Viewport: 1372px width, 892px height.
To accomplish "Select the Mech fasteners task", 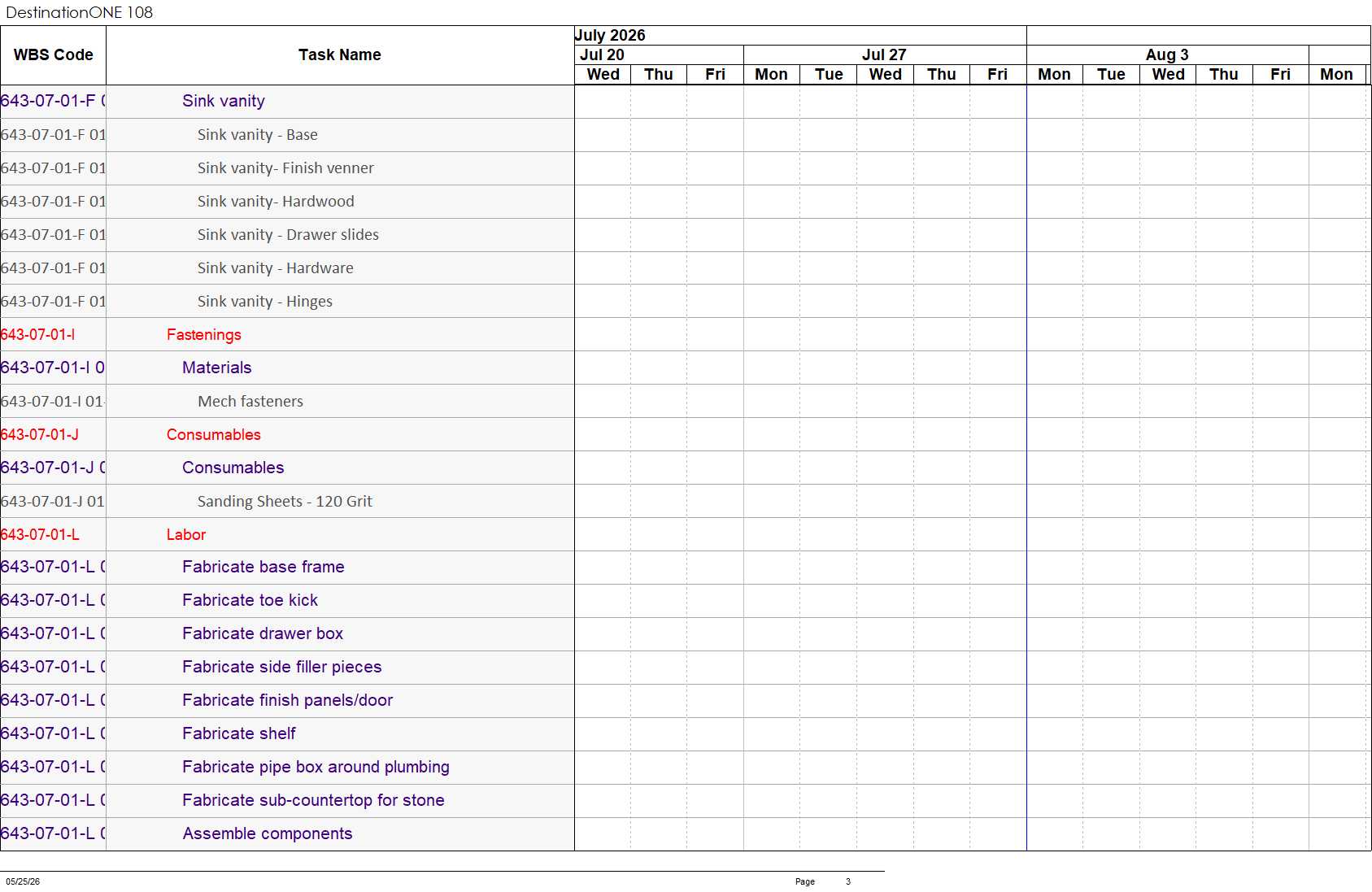I will pyautogui.click(x=250, y=402).
